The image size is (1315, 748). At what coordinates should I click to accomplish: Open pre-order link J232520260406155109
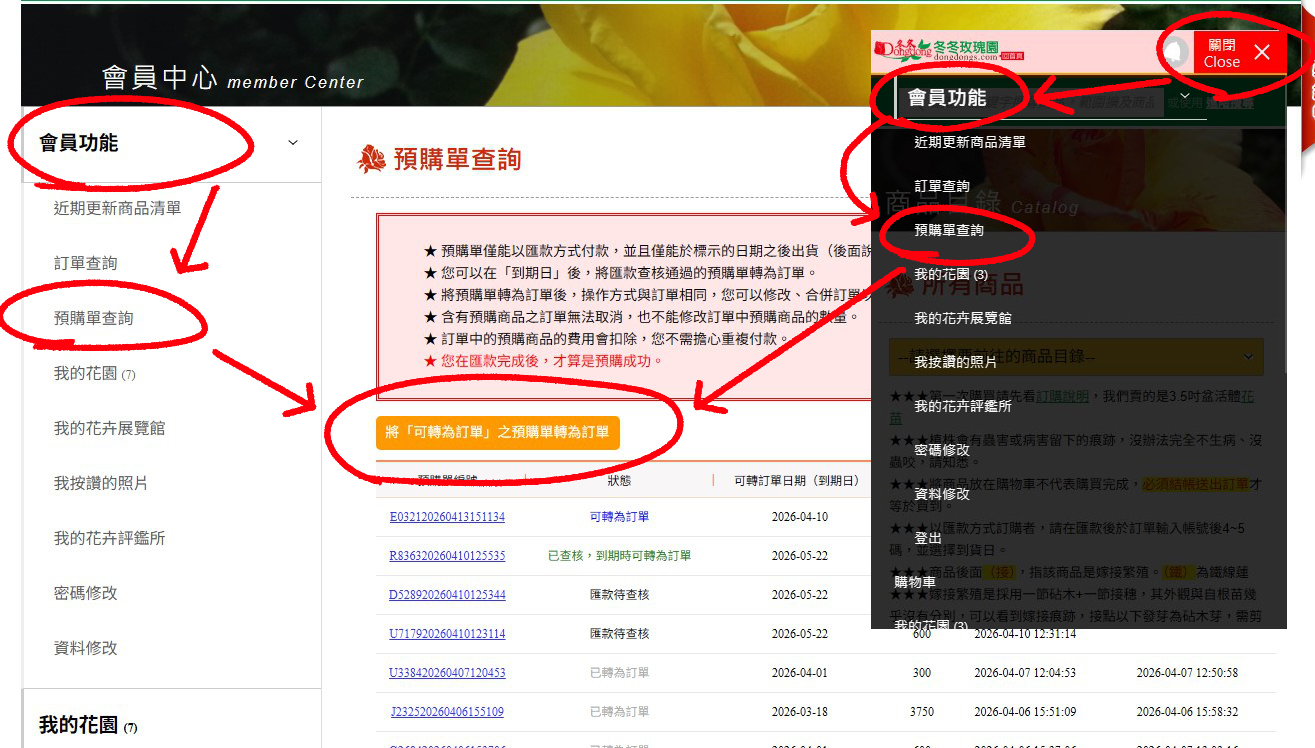coord(447,712)
